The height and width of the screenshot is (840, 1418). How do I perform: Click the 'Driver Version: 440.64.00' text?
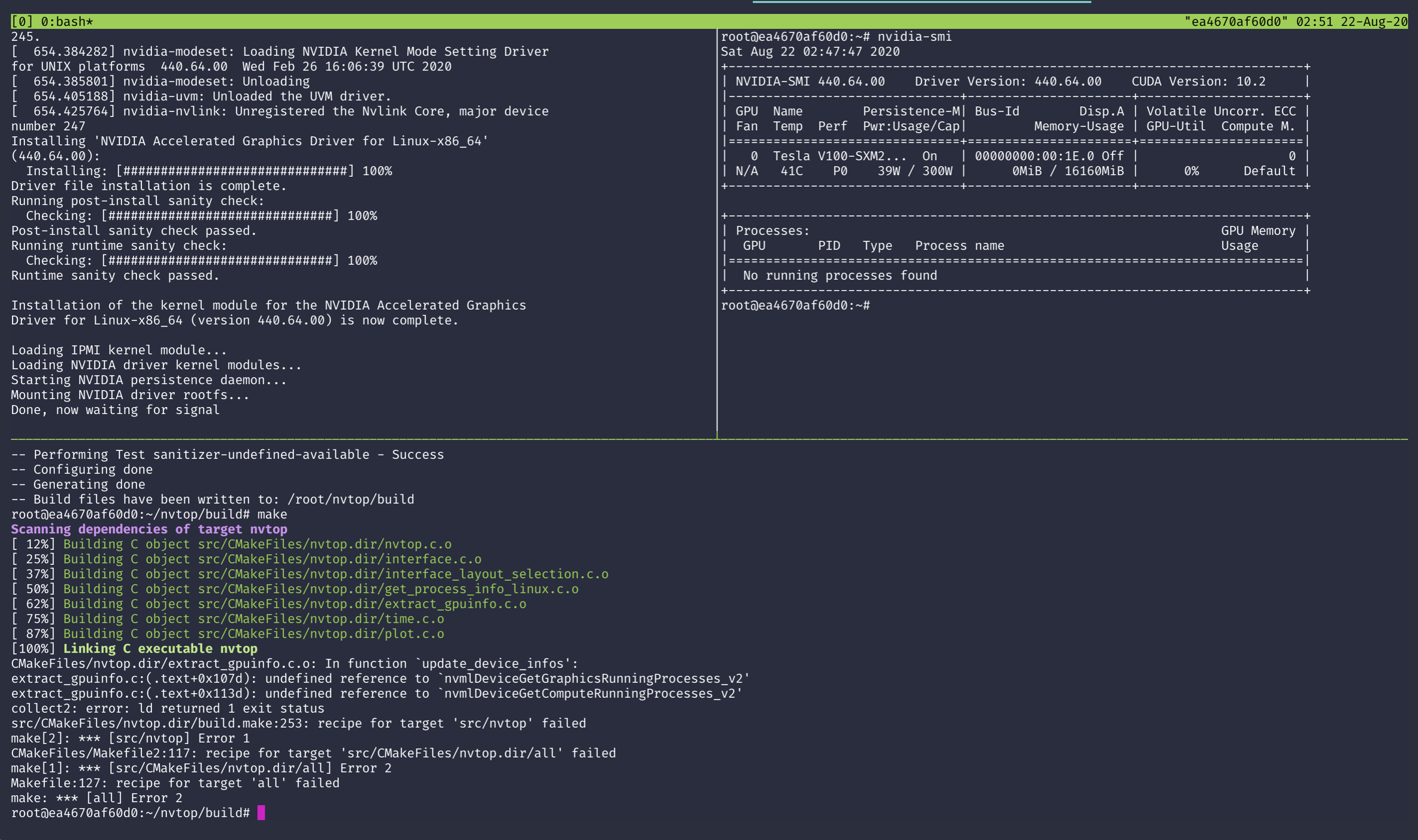pyautogui.click(x=1007, y=81)
